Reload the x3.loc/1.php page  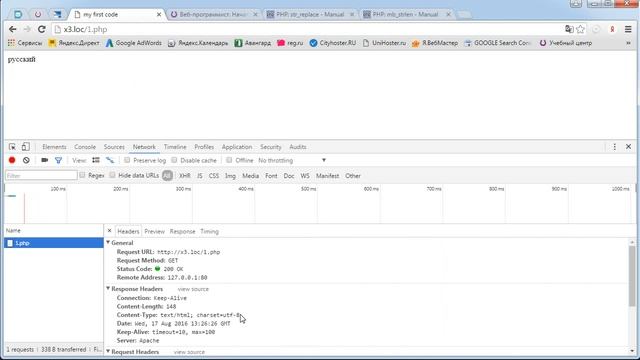42,29
